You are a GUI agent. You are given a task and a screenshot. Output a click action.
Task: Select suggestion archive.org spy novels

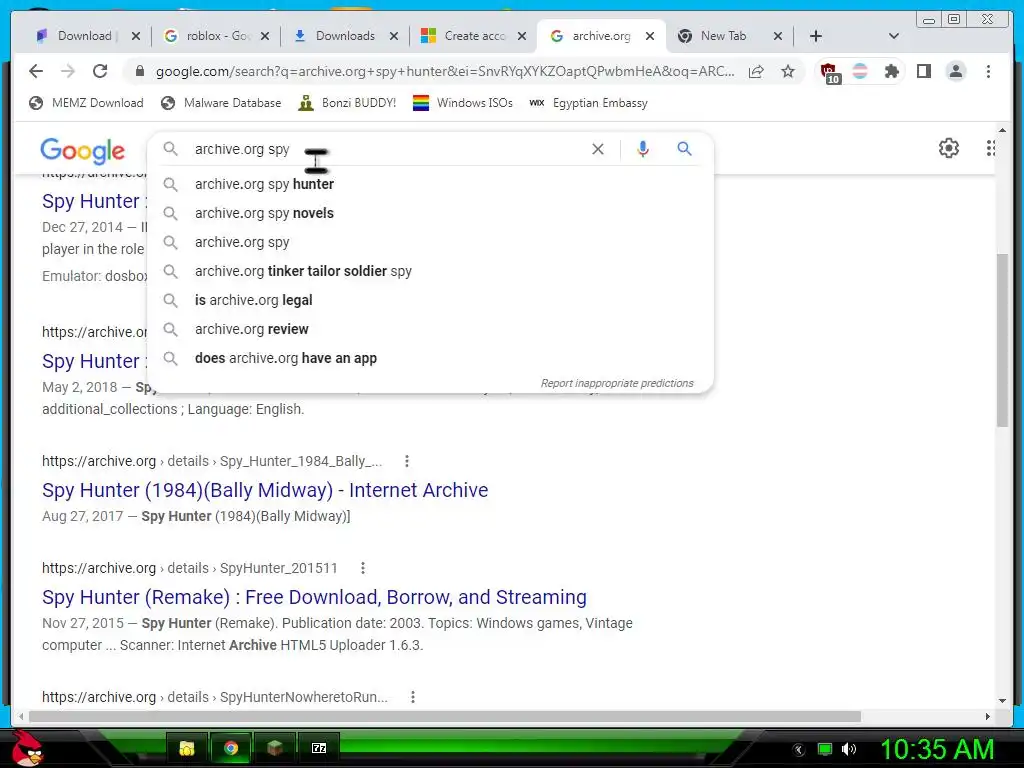pos(431,213)
